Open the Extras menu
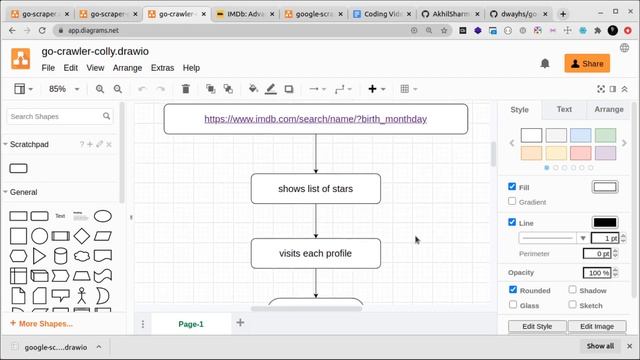This screenshot has height=360, width=640. click(162, 68)
